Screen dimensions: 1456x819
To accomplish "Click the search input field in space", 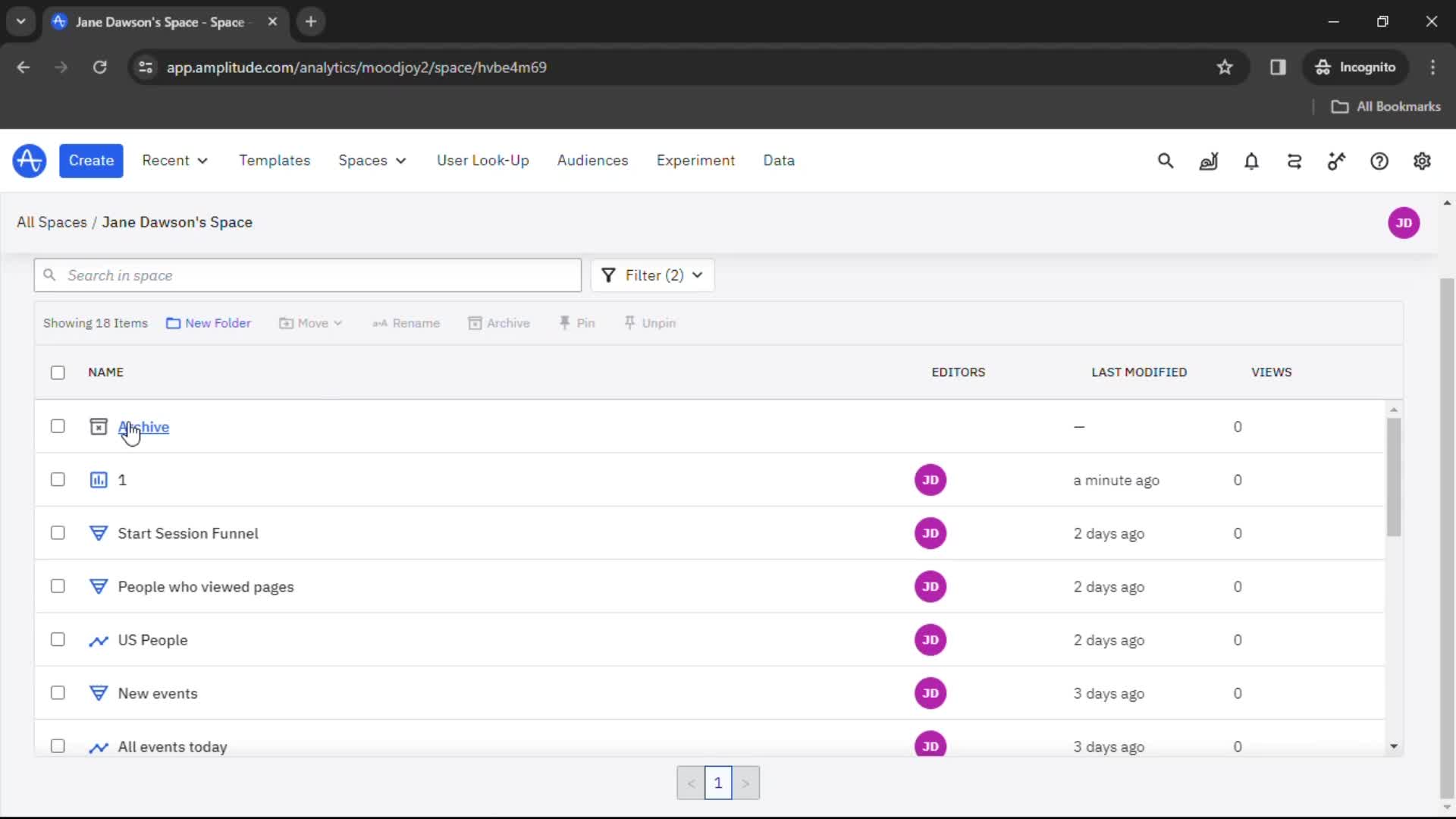I will [307, 275].
